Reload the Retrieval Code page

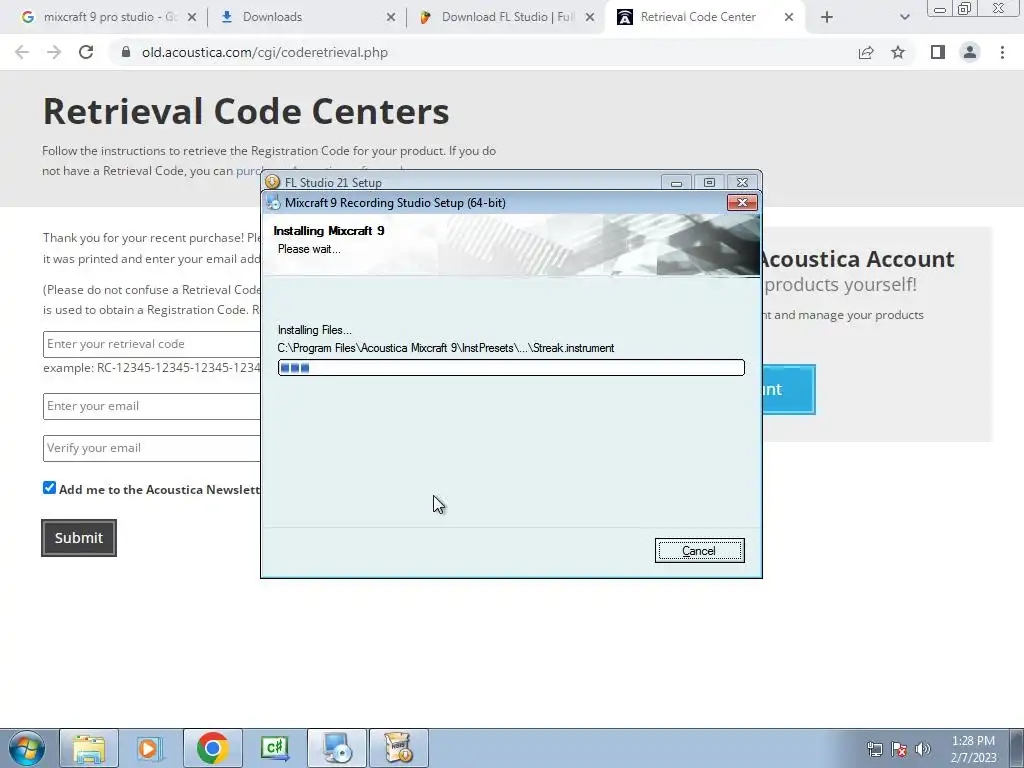tap(86, 52)
